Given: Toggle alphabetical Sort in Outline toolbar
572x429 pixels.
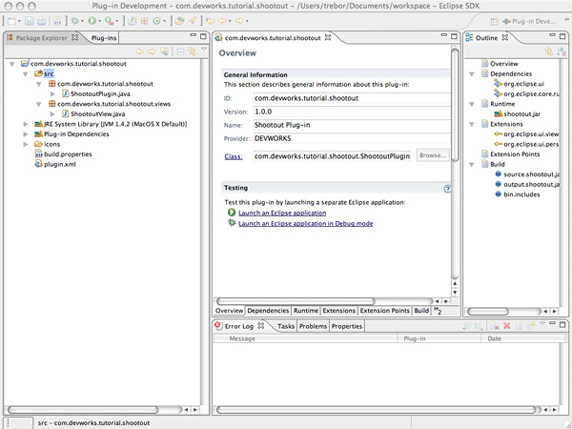Looking at the screenshot, I should click(x=561, y=52).
